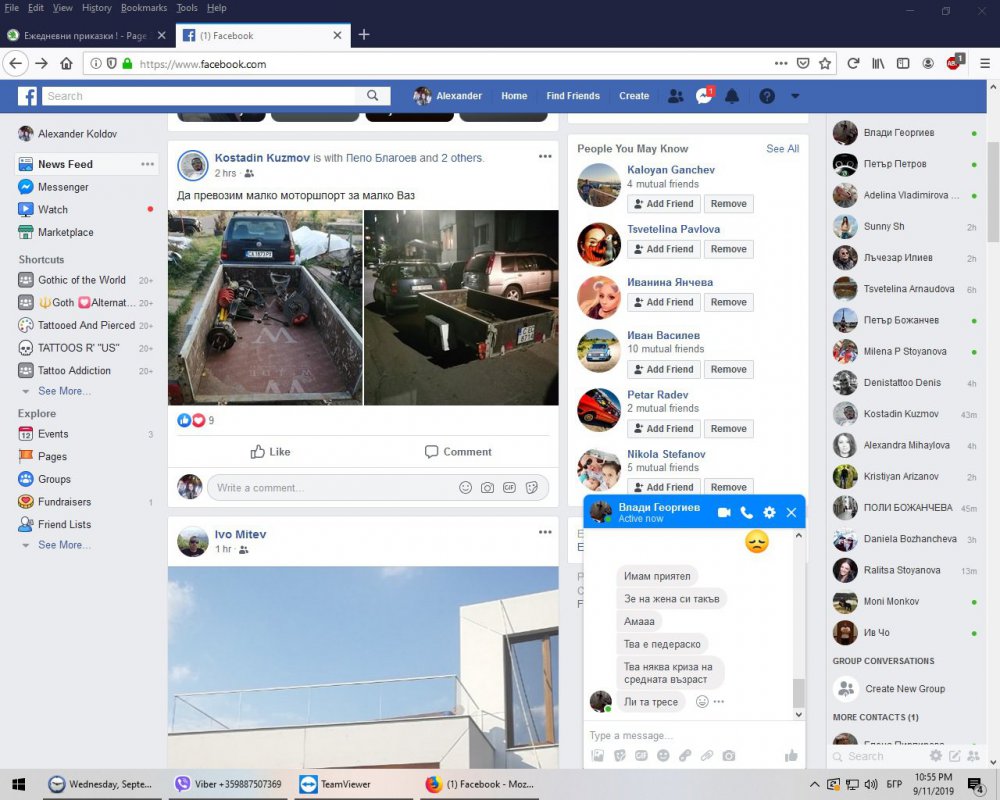Start a voice call in the chat window
The height and width of the screenshot is (800, 1000).
pyautogui.click(x=746, y=513)
